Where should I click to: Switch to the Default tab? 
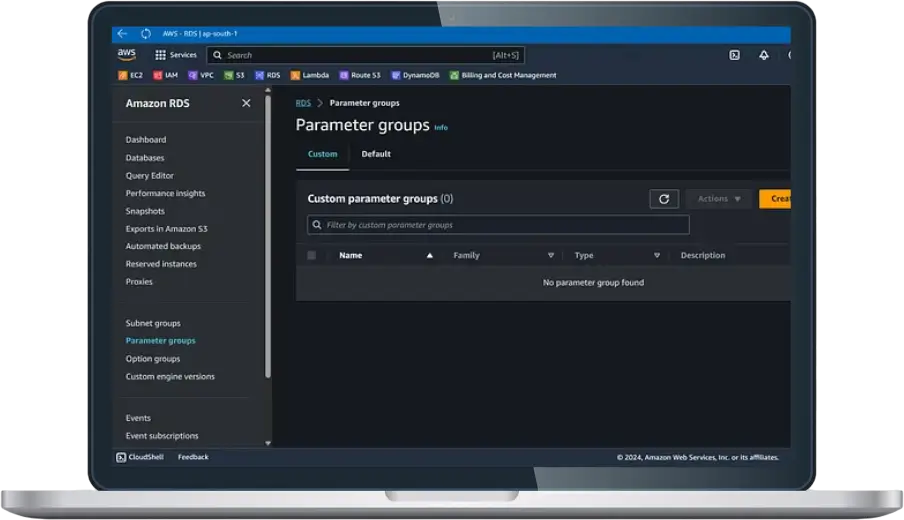point(376,155)
